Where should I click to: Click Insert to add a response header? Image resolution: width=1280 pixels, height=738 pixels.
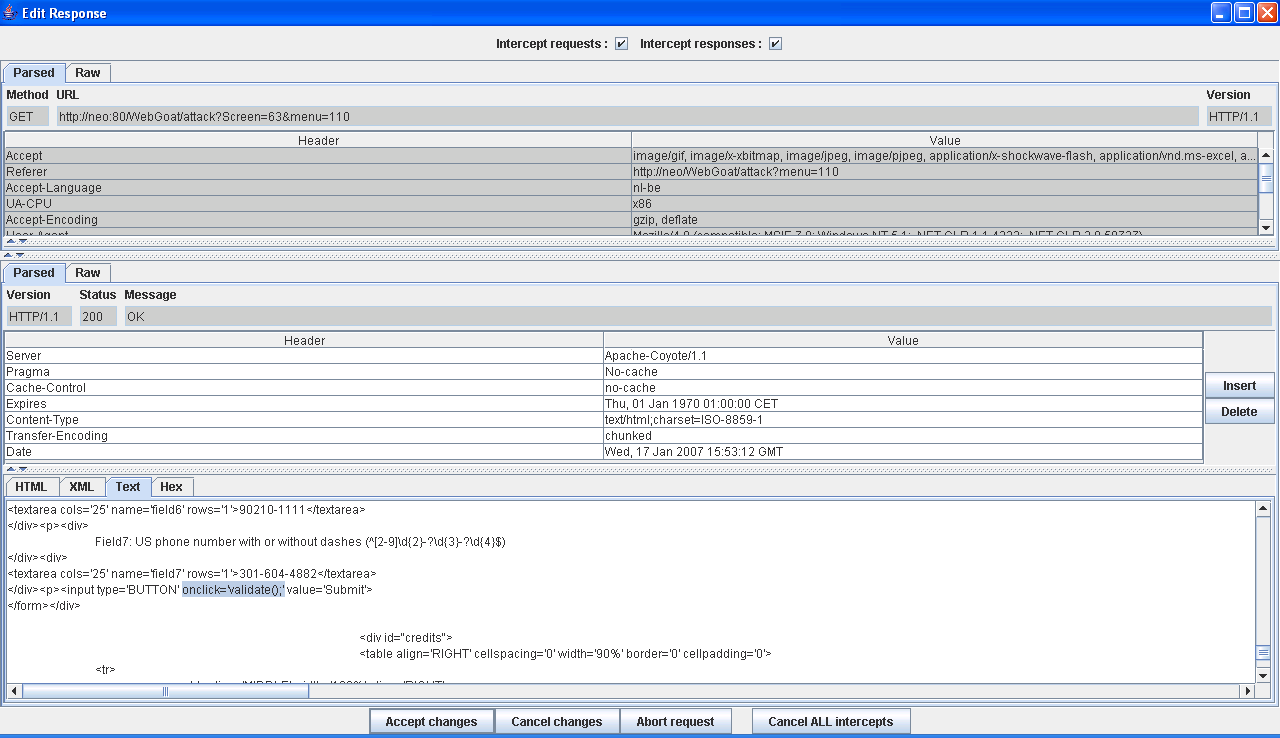coord(1239,386)
